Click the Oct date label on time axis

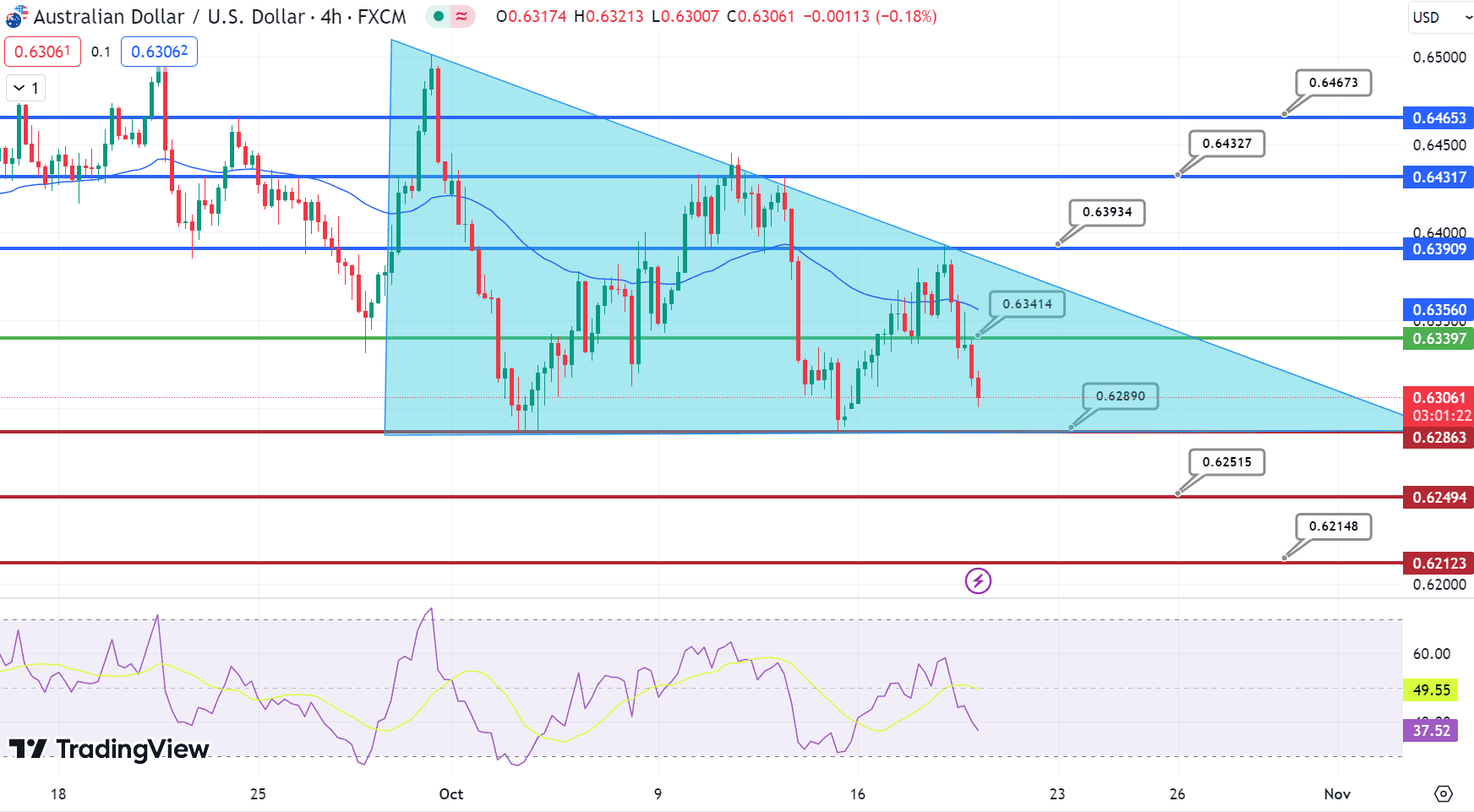pos(451,794)
